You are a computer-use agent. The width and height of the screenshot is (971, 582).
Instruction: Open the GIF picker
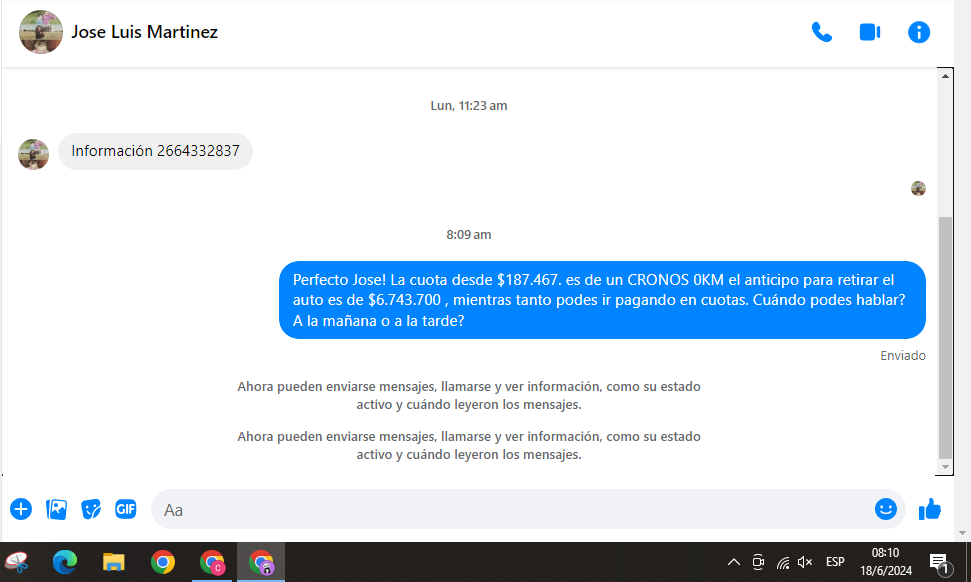125,509
